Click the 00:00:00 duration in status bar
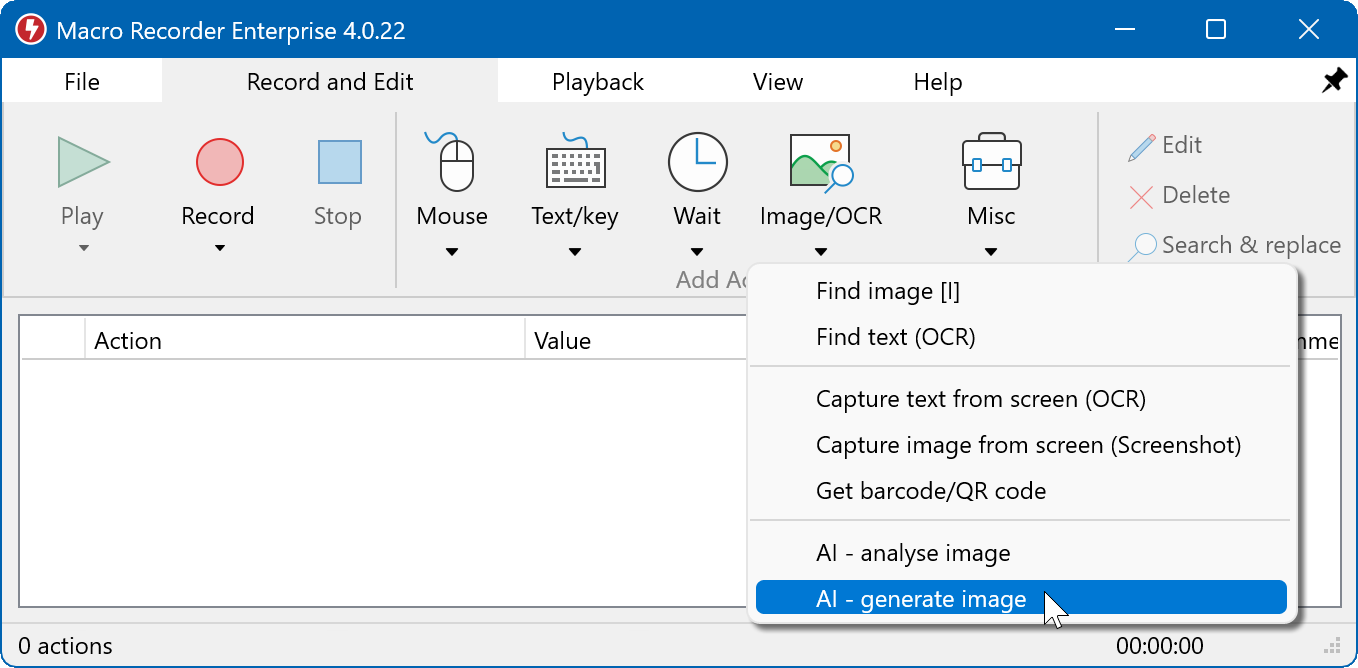 (x=1160, y=646)
